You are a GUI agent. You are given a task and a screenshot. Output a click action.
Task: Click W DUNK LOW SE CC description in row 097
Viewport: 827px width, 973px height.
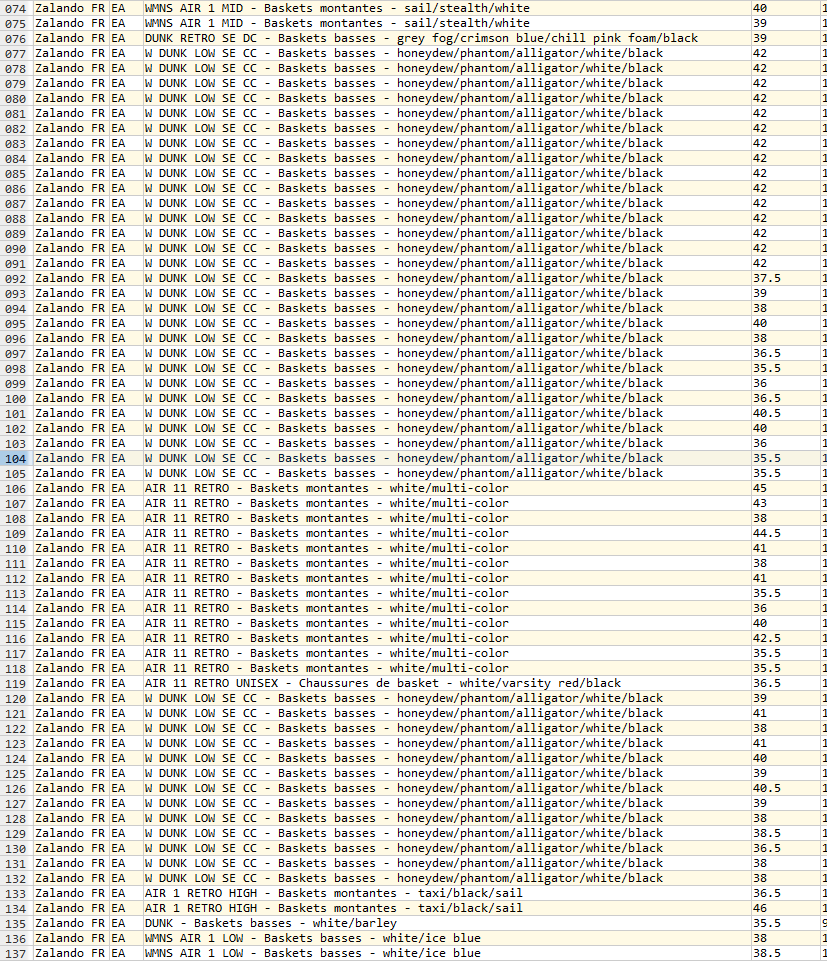tap(404, 354)
